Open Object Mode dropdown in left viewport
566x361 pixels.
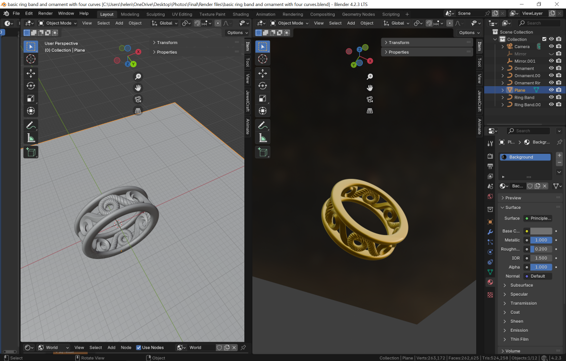tap(58, 23)
